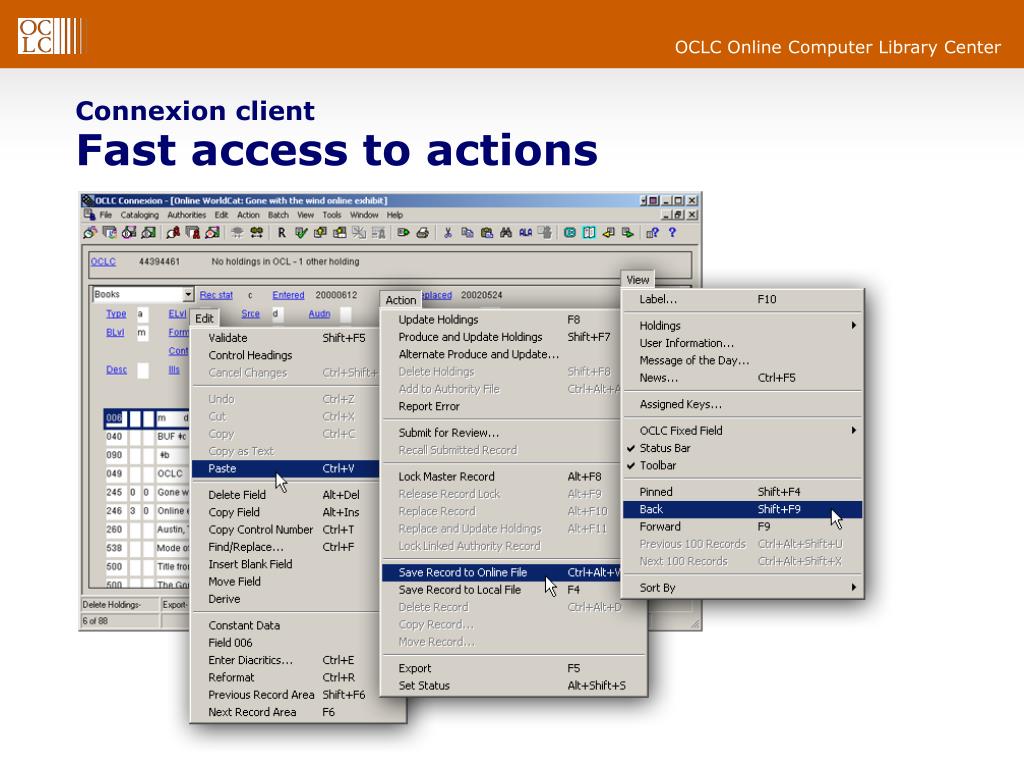Screen dimensions: 1024x768
Task: Choose Save Record to Local File
Action: (501, 590)
